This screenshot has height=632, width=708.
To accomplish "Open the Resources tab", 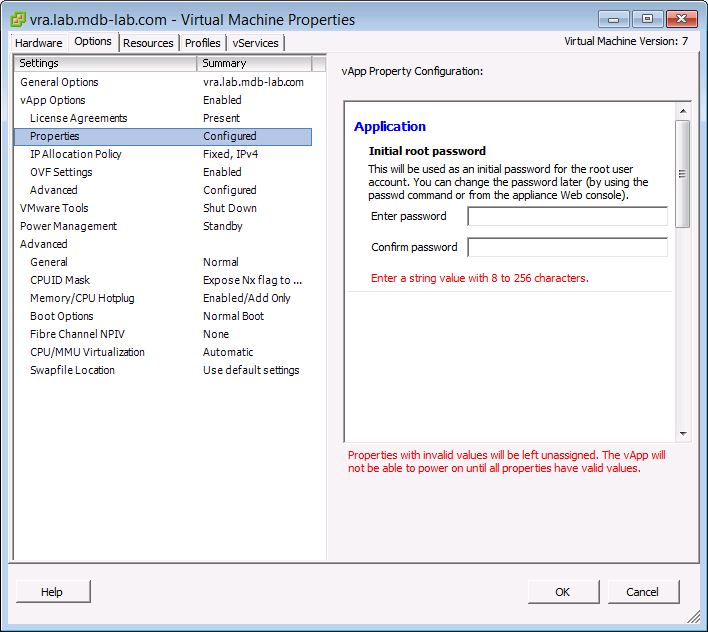I will [x=148, y=43].
